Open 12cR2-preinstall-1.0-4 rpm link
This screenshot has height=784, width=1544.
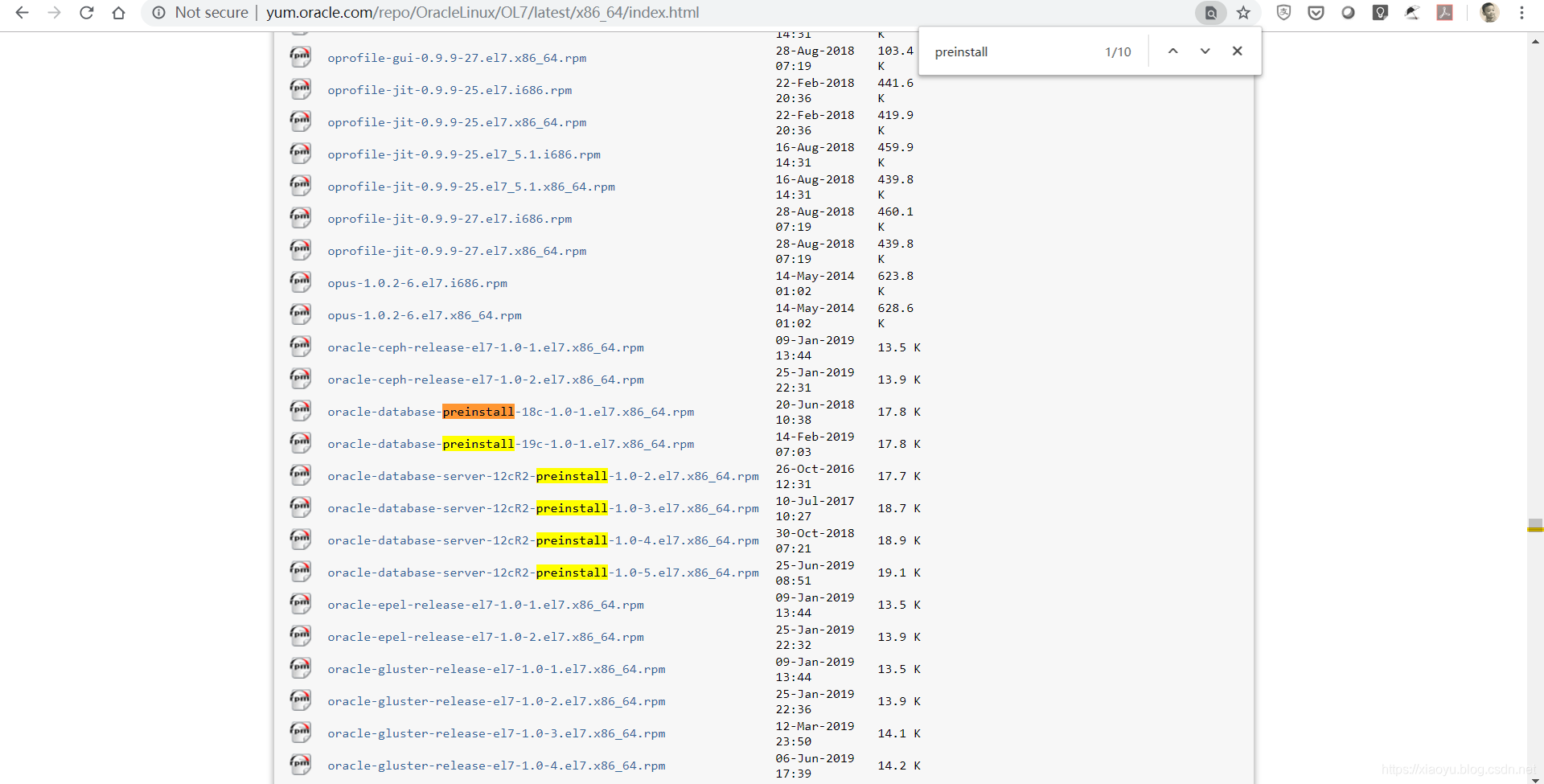pos(543,540)
